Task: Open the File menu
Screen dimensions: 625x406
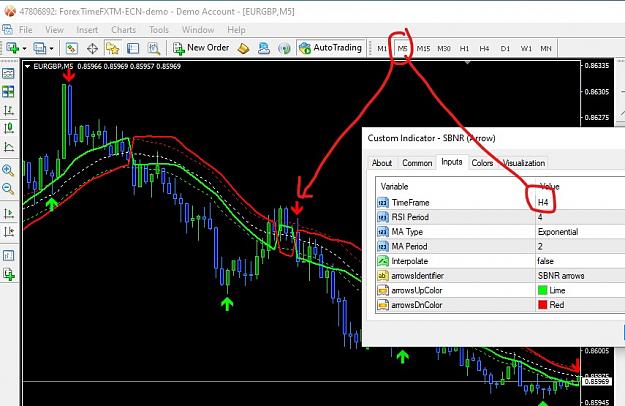Action: (x=26, y=30)
